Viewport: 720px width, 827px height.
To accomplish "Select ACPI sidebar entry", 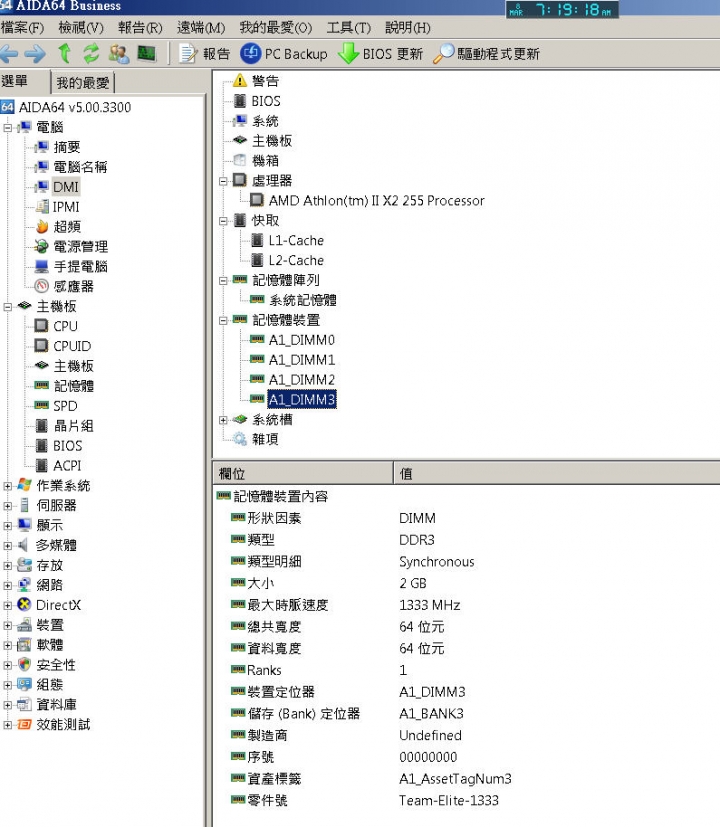I will tap(67, 466).
